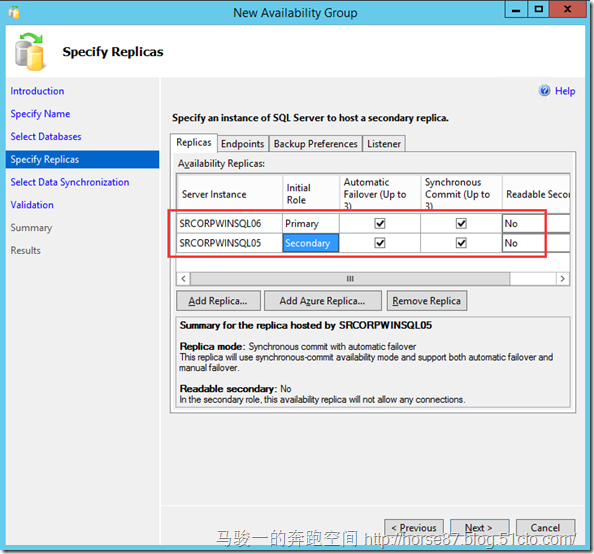
Task: Click the Initial Role column header
Action: 311,194
